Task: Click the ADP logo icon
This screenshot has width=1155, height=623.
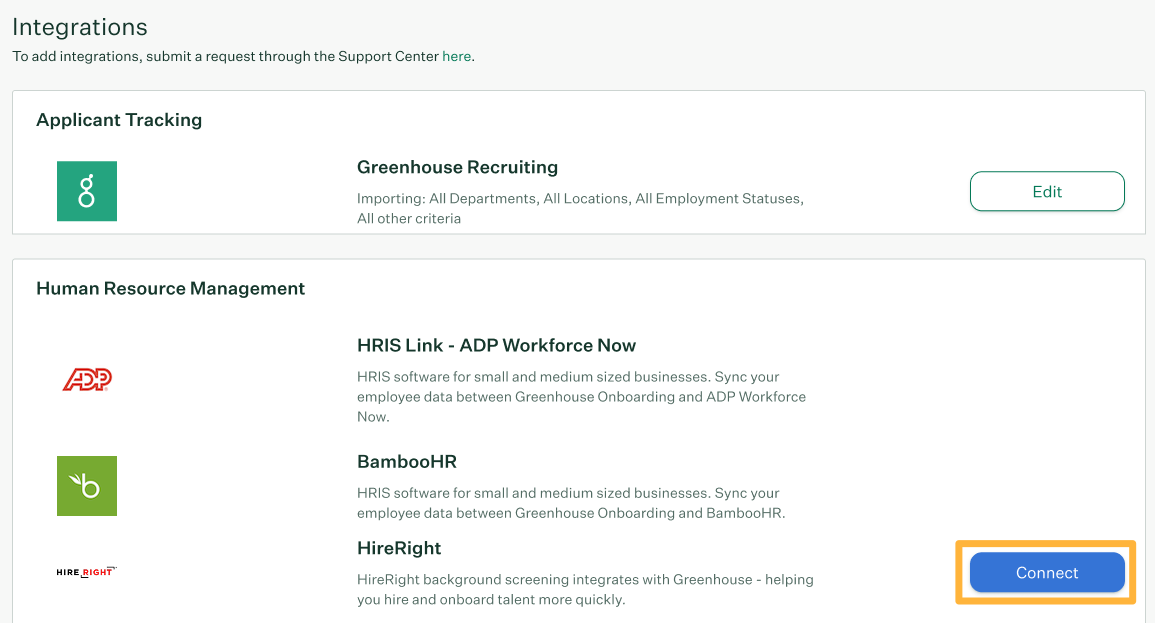Action: pos(87,379)
